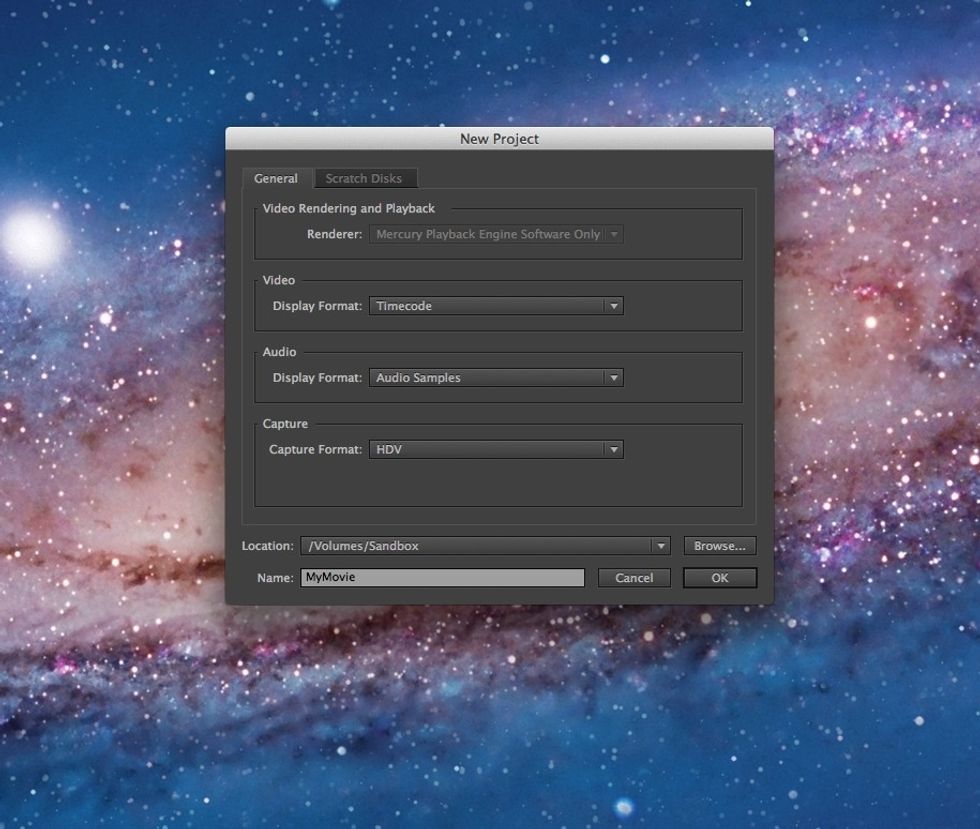Open the Location path dropdown

(x=485, y=546)
